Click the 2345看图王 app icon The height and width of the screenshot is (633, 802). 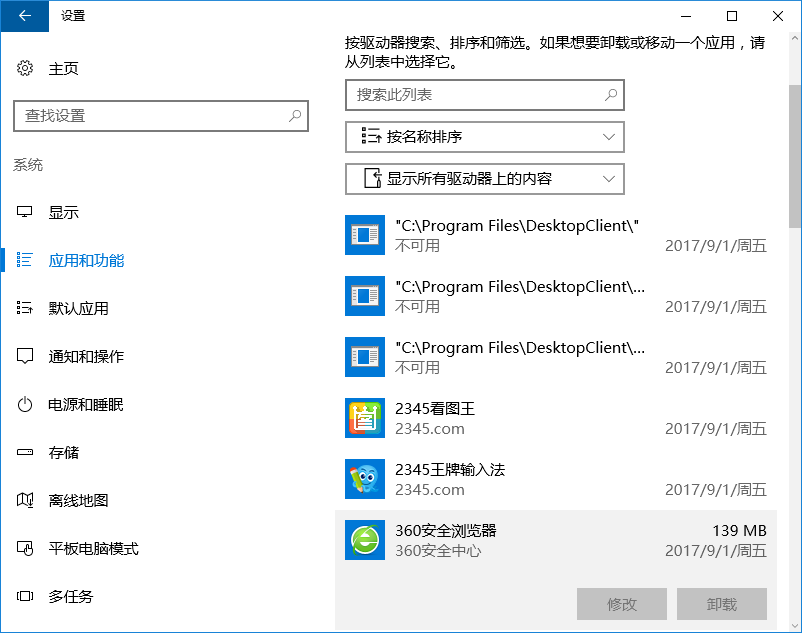click(364, 418)
